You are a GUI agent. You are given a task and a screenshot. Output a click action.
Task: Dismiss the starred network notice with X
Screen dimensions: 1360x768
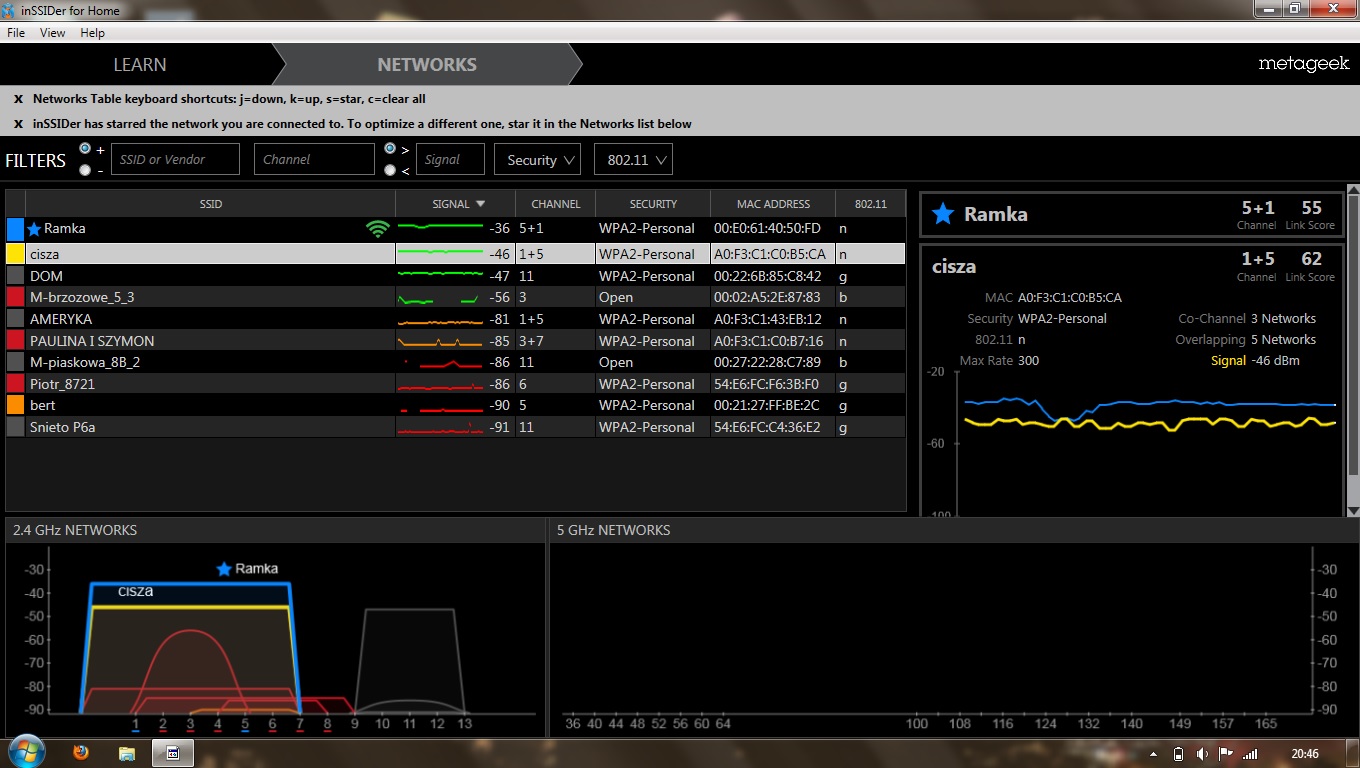click(x=18, y=124)
